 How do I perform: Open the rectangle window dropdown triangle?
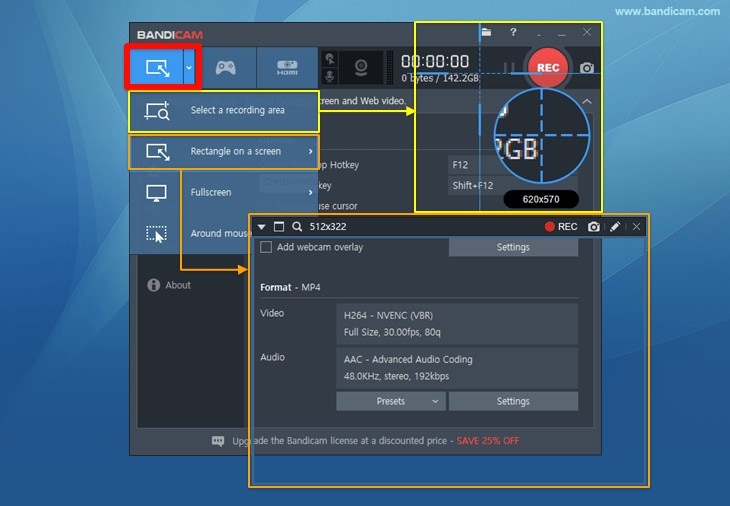[x=262, y=227]
